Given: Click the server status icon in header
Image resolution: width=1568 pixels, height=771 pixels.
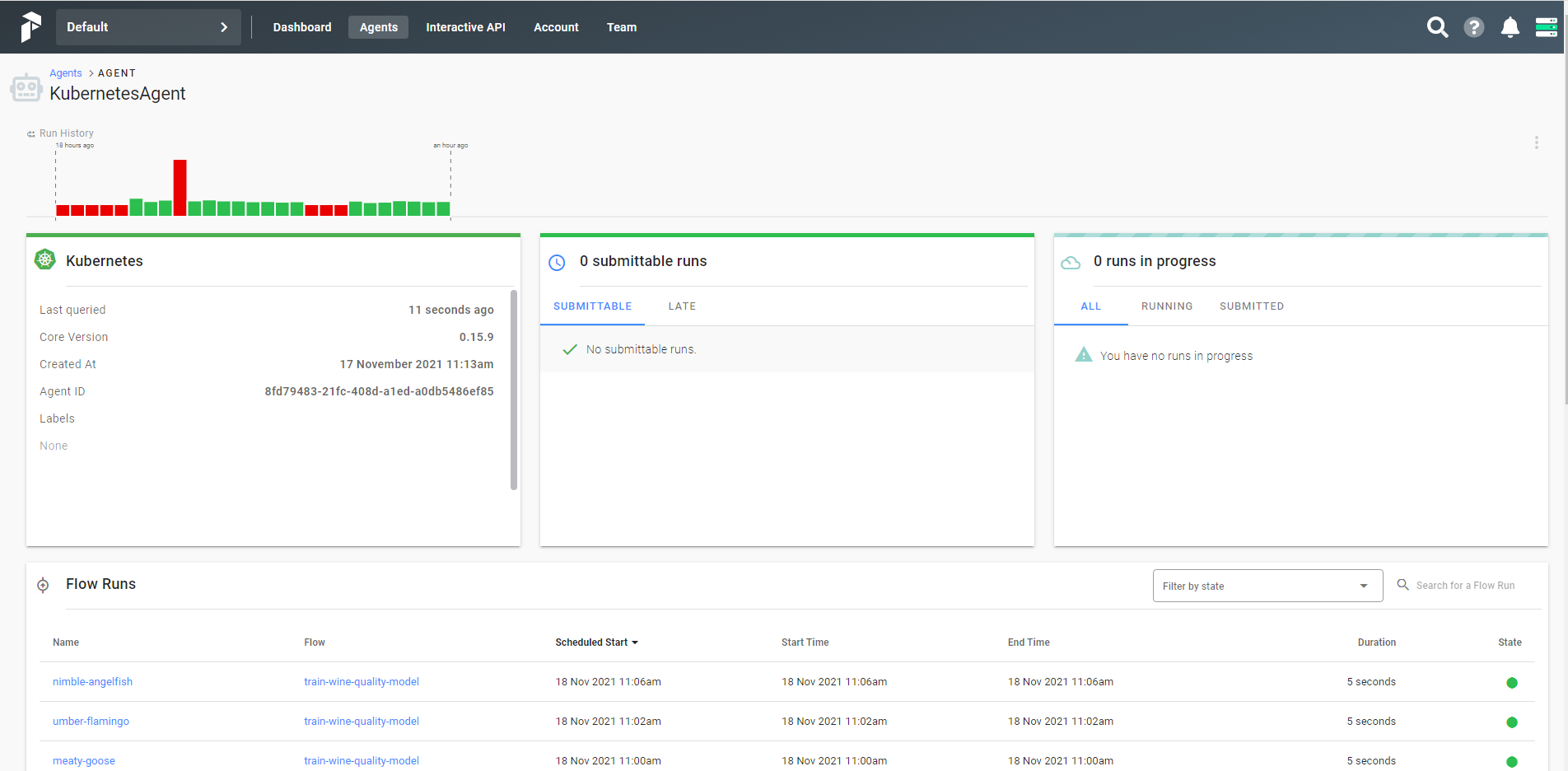Looking at the screenshot, I should point(1546,27).
